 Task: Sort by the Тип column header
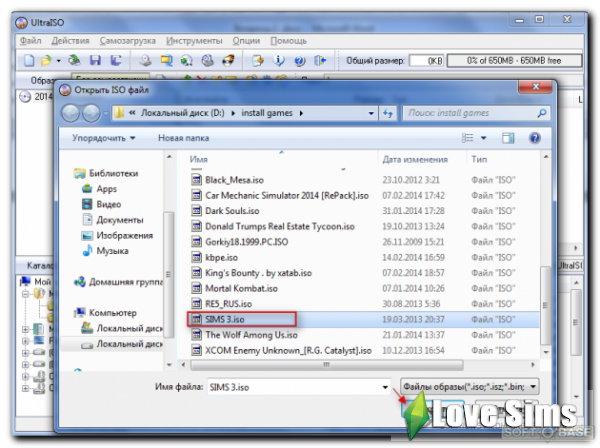tap(479, 160)
